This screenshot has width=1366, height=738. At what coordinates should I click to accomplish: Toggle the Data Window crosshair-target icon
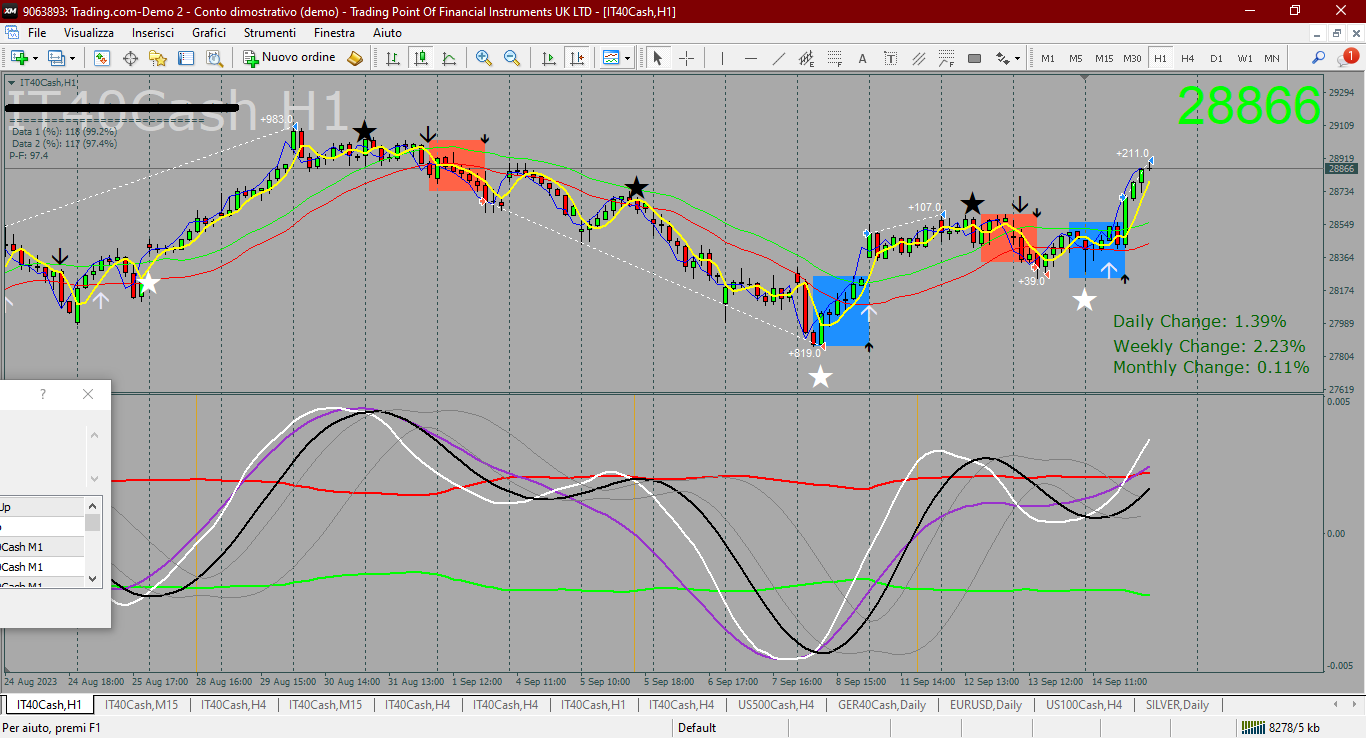[130, 58]
